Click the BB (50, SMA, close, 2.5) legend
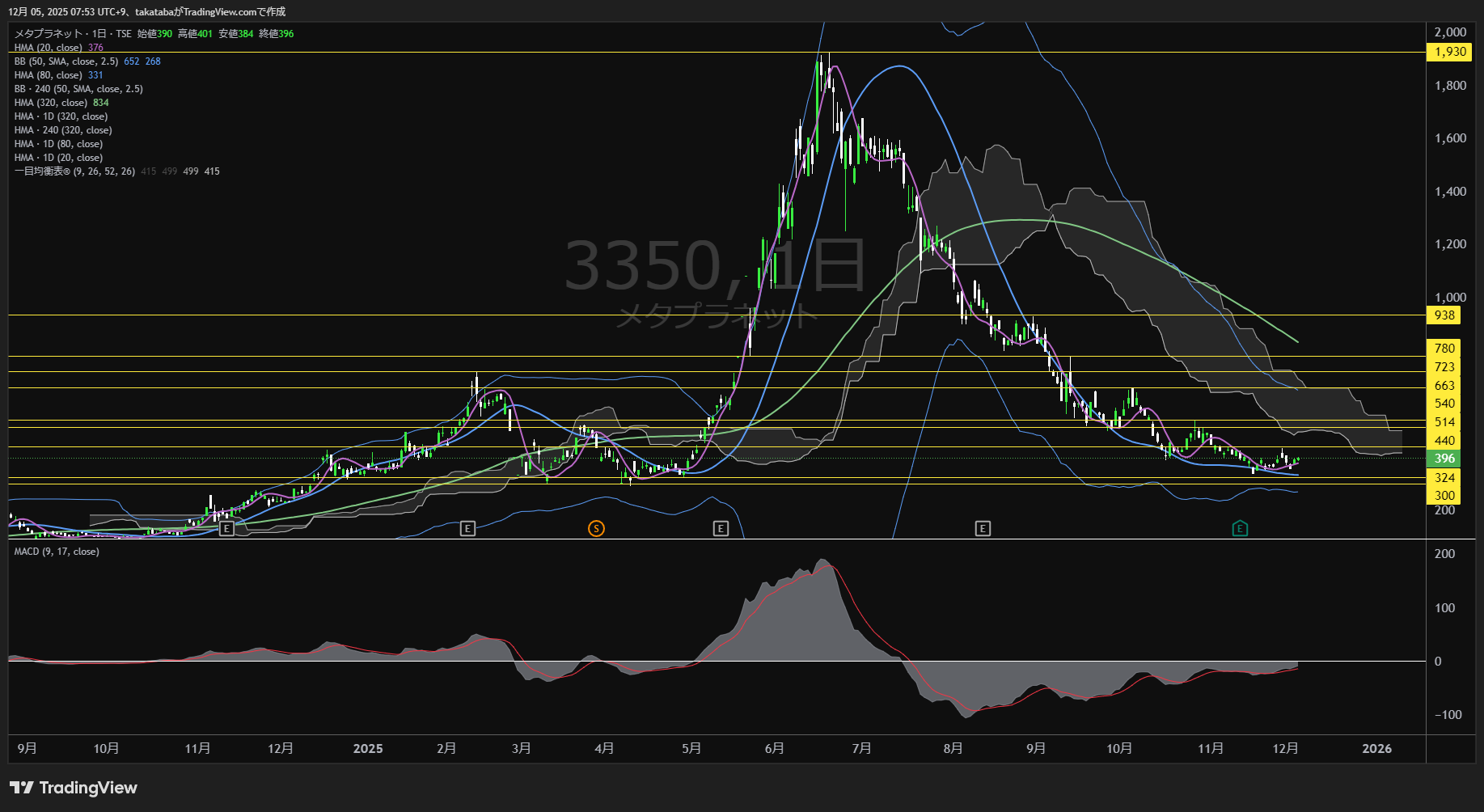 pos(66,61)
